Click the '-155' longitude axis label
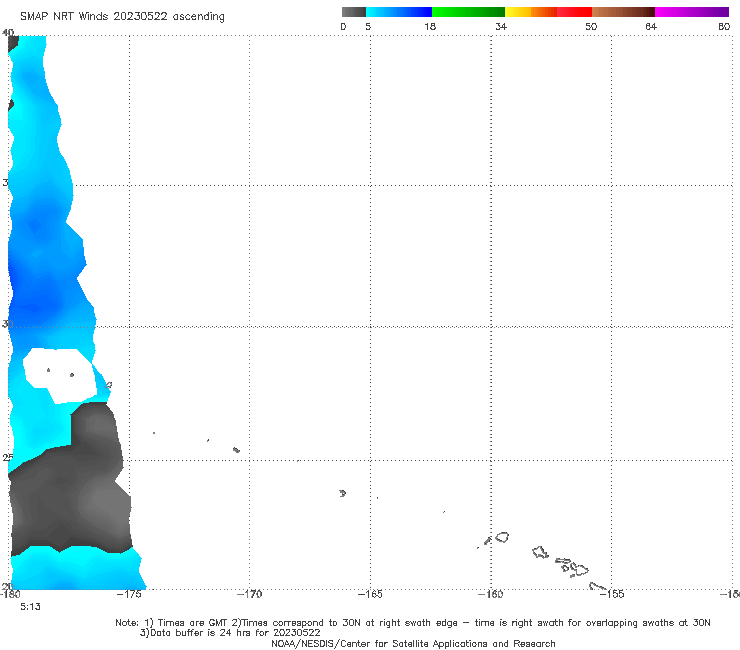Viewport: 740px width, 650px height. pyautogui.click(x=612, y=594)
